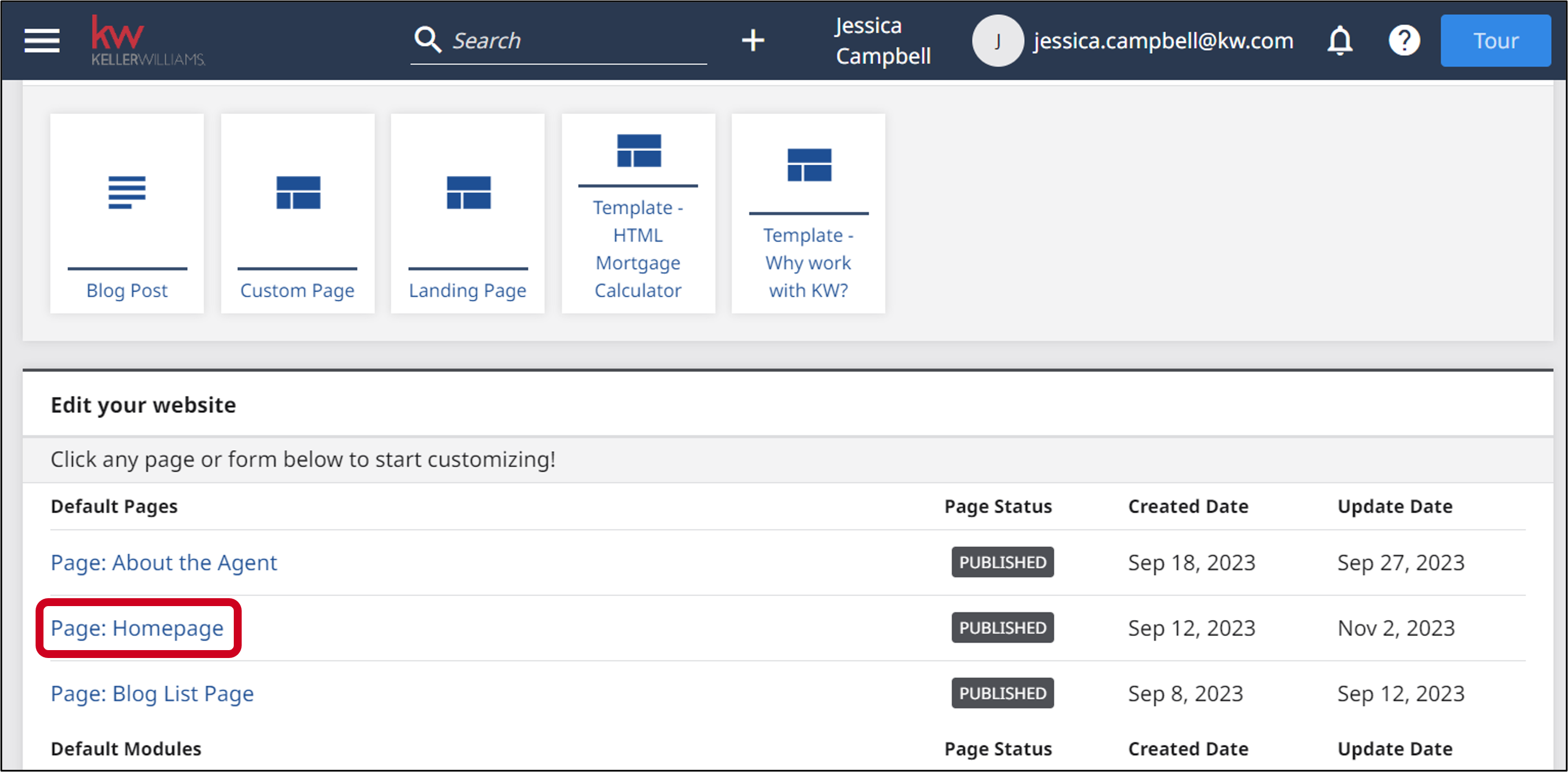This screenshot has width=1568, height=772.
Task: Click the Default Pages column header
Action: click(x=115, y=506)
